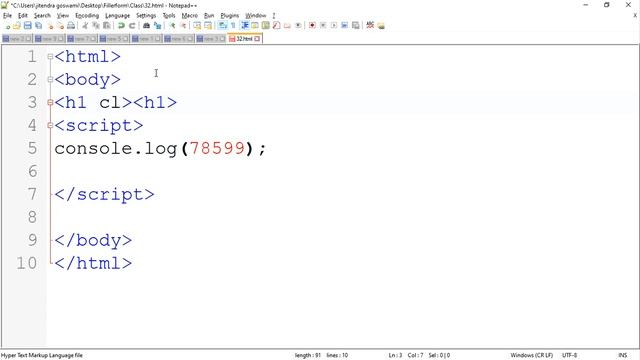Viewport: 640px width, 360px height.
Task: Open the ? help menu
Action: pos(274,16)
